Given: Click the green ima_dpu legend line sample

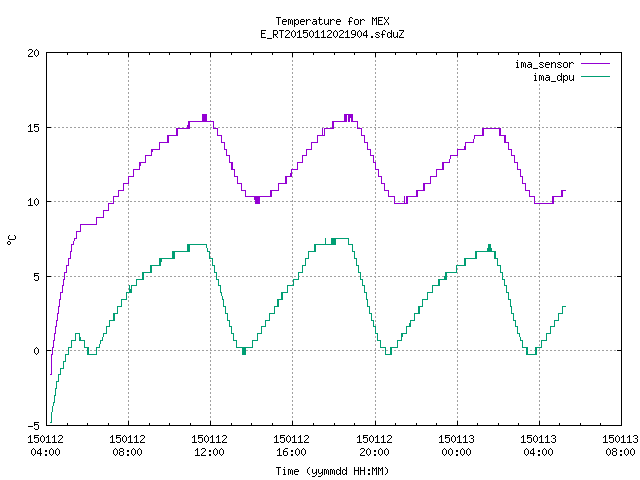Looking at the screenshot, I should point(596,76).
